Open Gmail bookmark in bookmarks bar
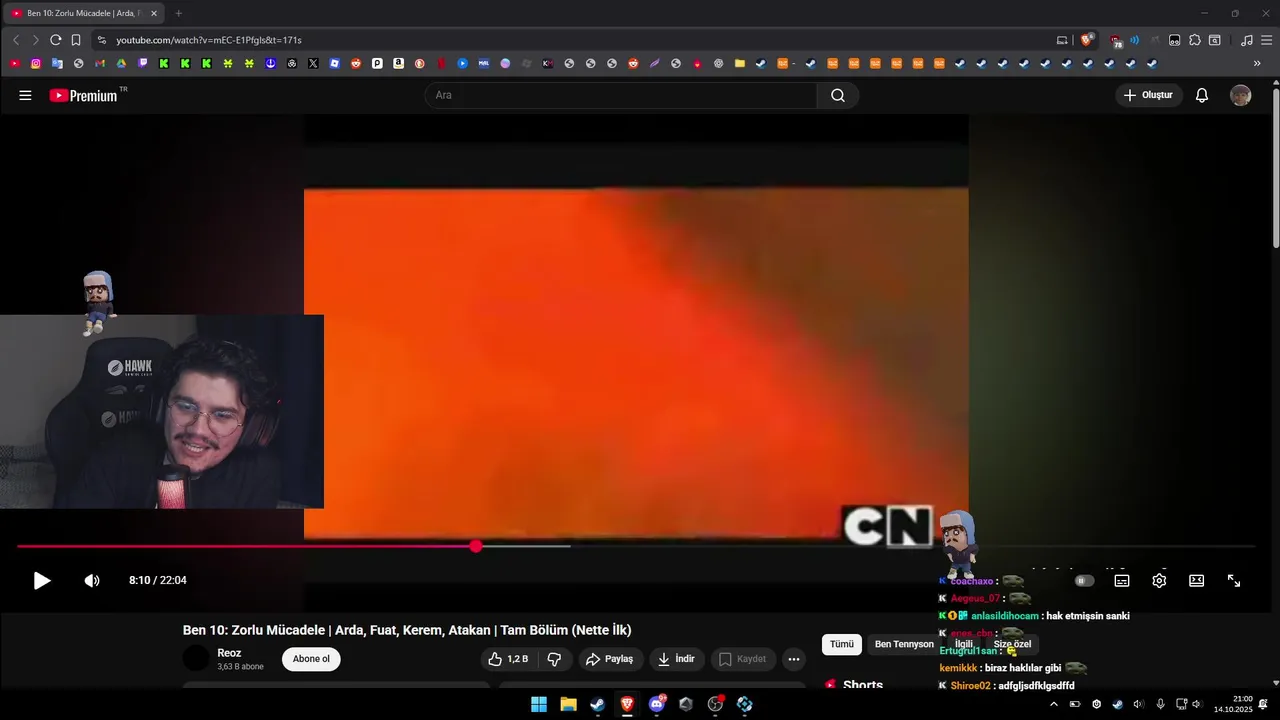This screenshot has width=1280, height=720. tap(100, 63)
